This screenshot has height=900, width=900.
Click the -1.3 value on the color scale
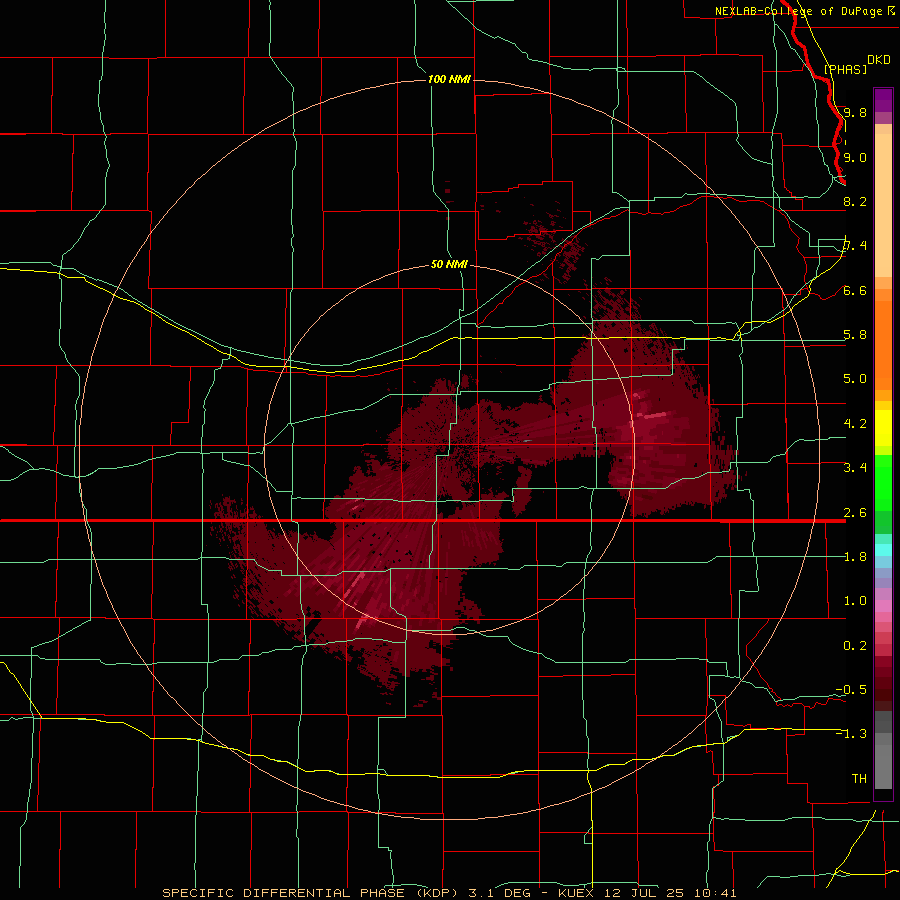pos(851,734)
